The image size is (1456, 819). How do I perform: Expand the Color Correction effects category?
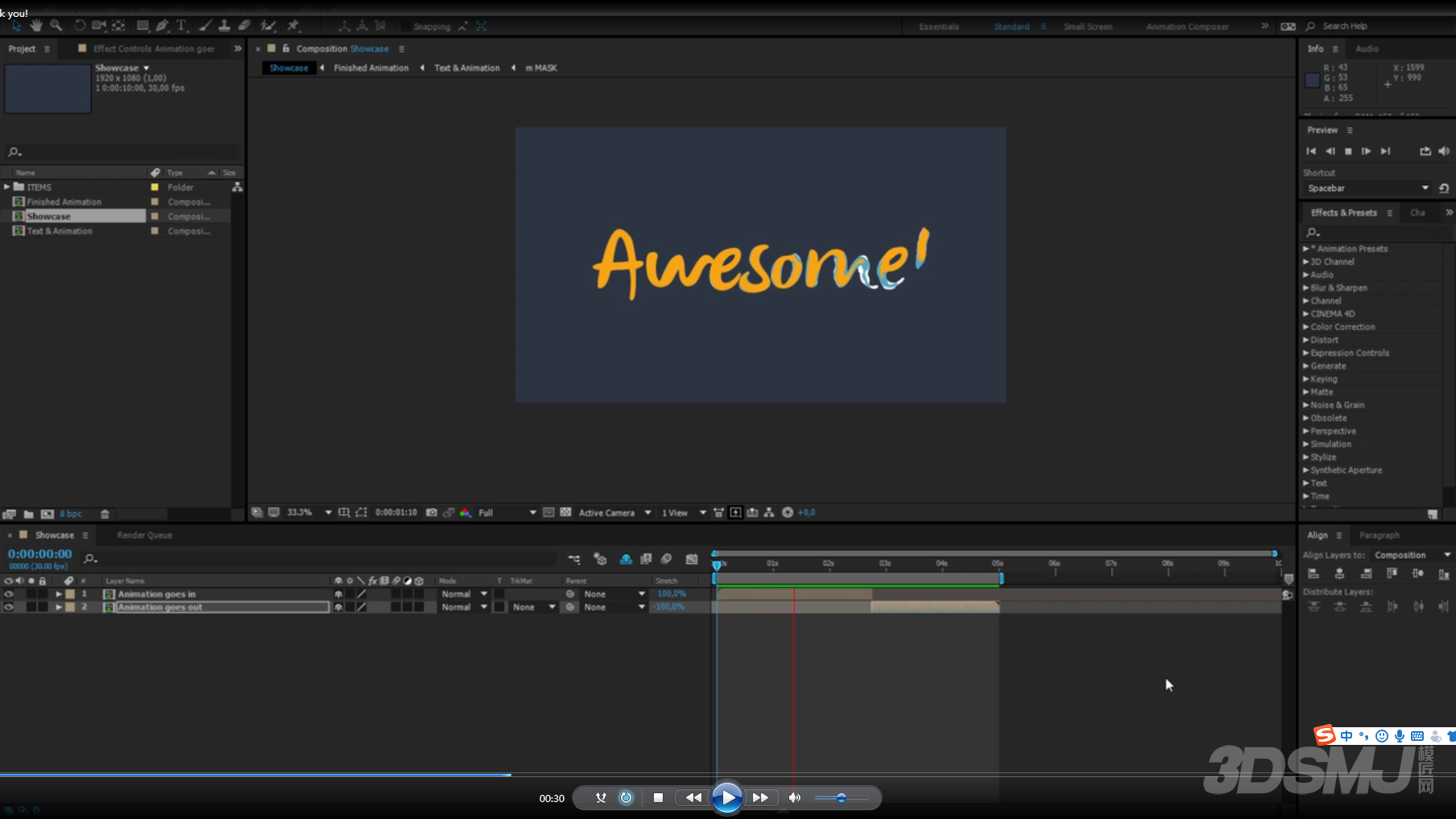tap(1306, 327)
